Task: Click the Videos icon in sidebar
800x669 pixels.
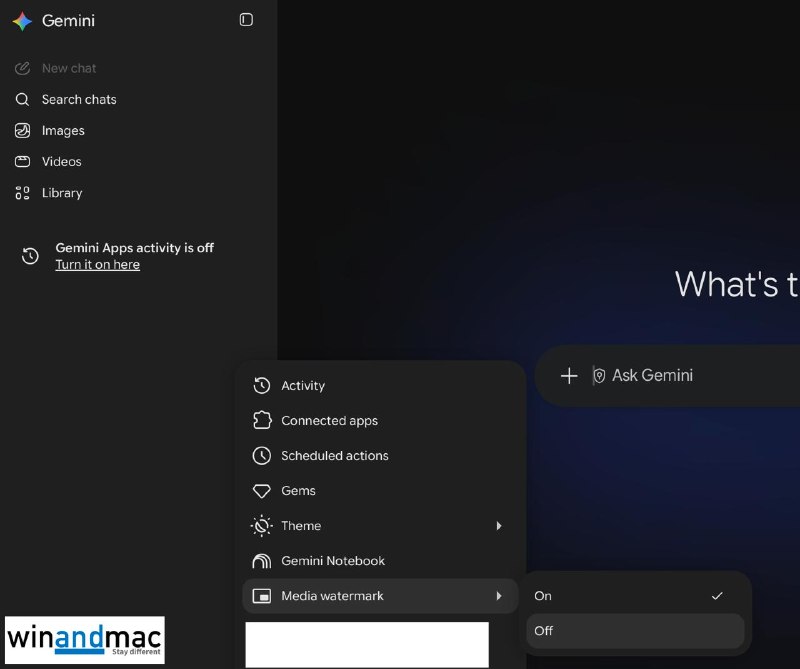Action: coord(22,162)
